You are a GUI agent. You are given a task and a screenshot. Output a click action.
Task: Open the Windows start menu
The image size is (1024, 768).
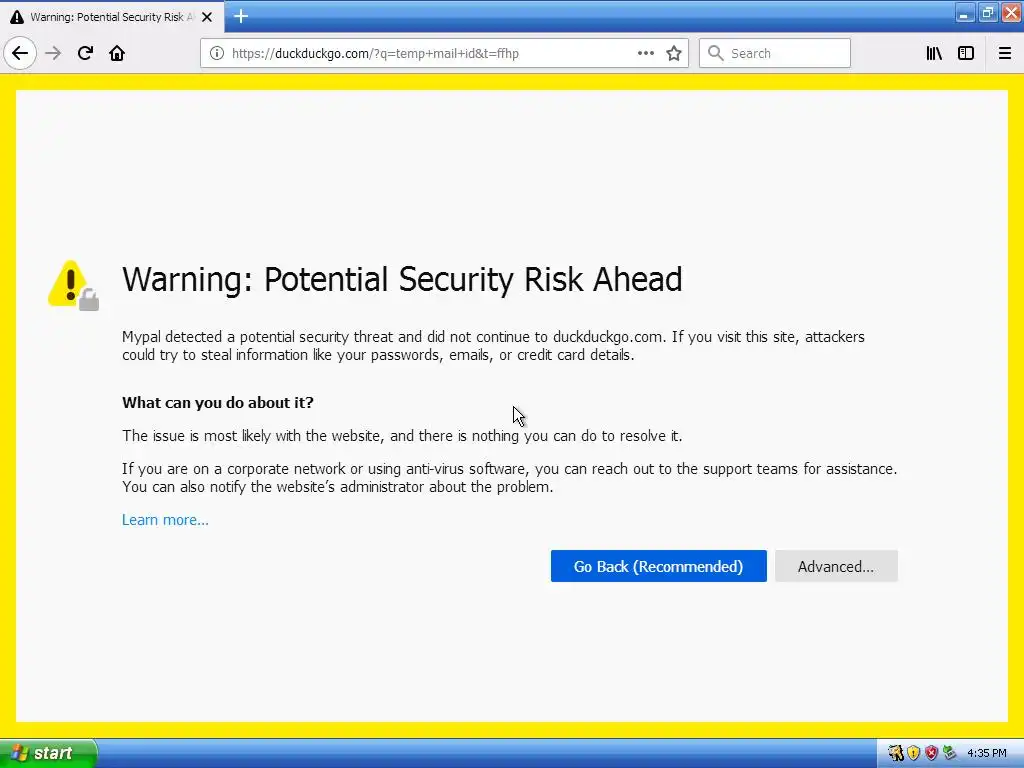[48, 753]
